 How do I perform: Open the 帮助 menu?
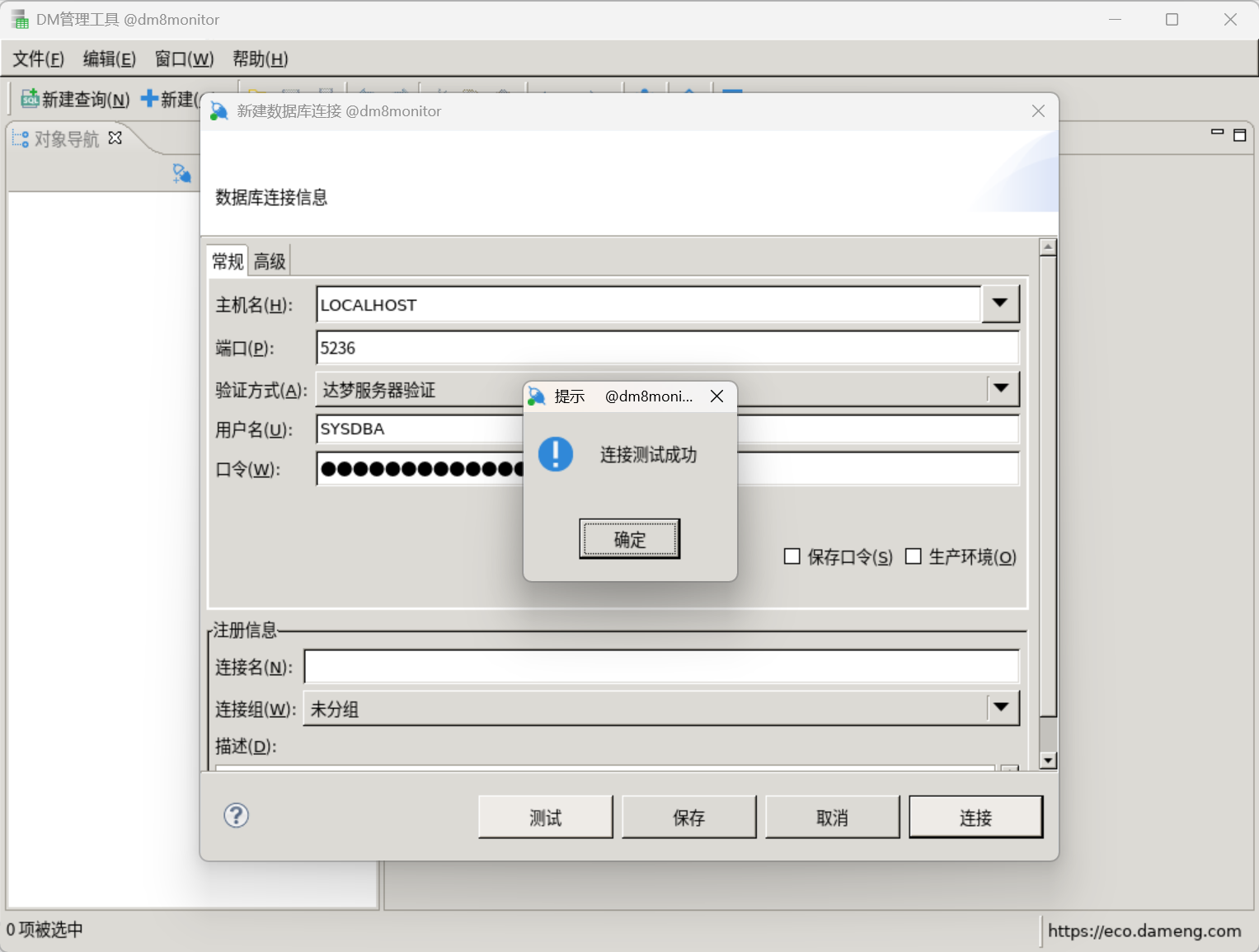click(260, 59)
